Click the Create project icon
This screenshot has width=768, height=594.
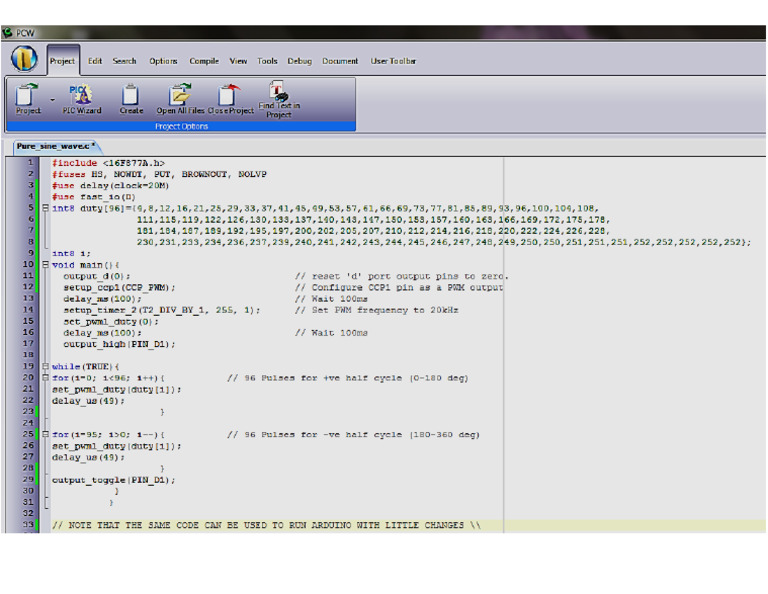click(x=131, y=99)
